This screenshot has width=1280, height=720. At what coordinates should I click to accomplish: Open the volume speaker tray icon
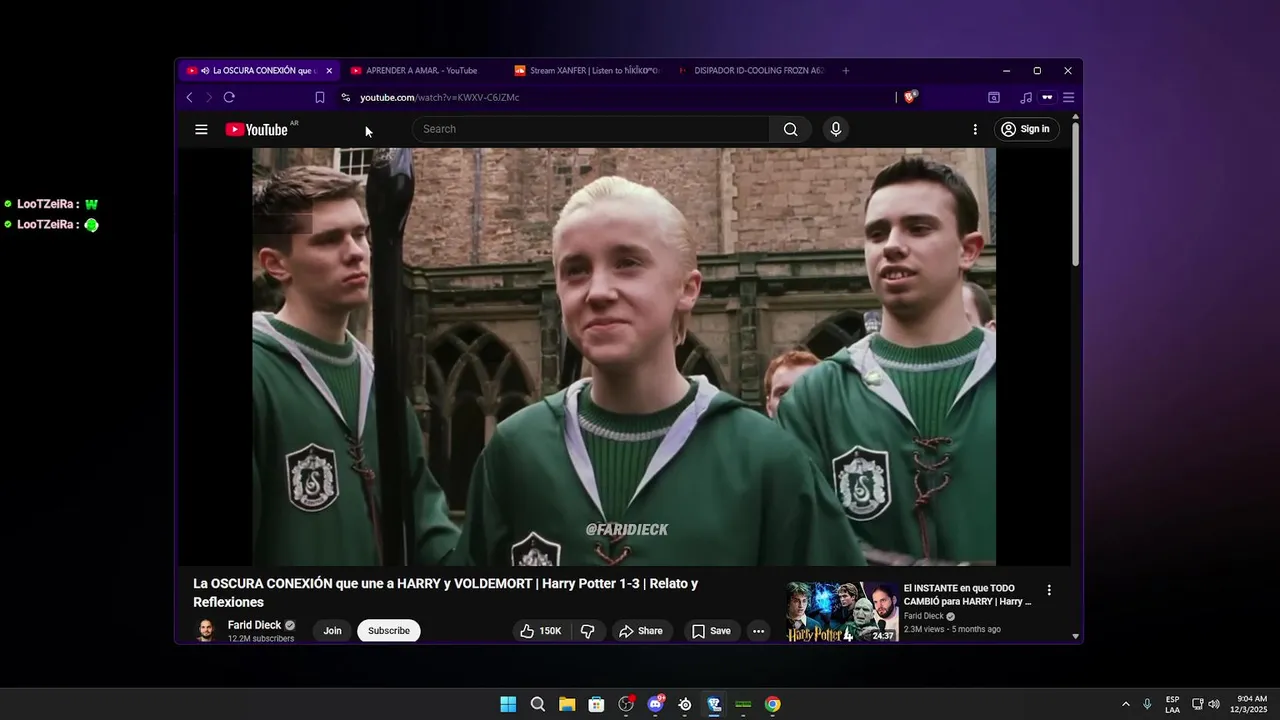1214,704
